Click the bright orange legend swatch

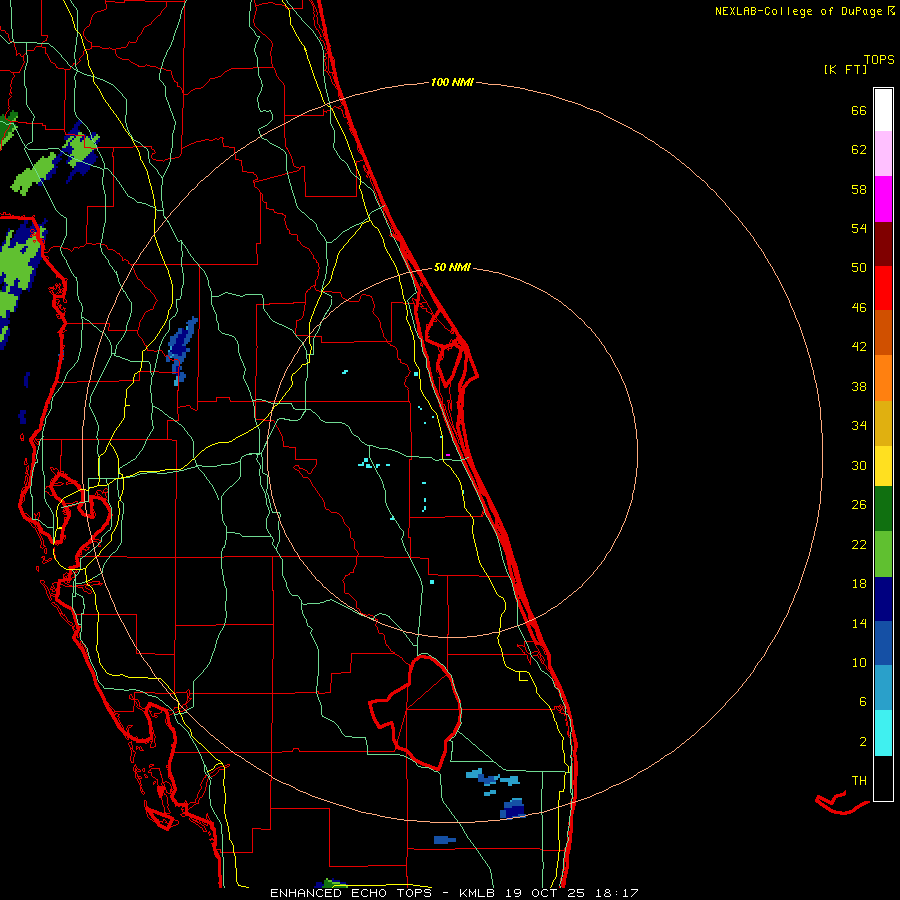click(x=883, y=378)
